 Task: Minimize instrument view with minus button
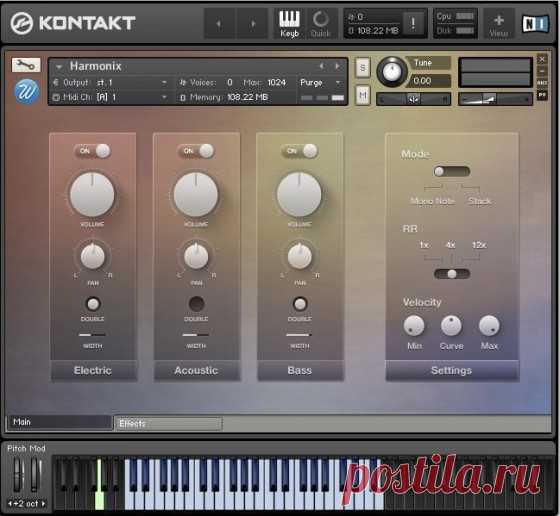point(542,71)
